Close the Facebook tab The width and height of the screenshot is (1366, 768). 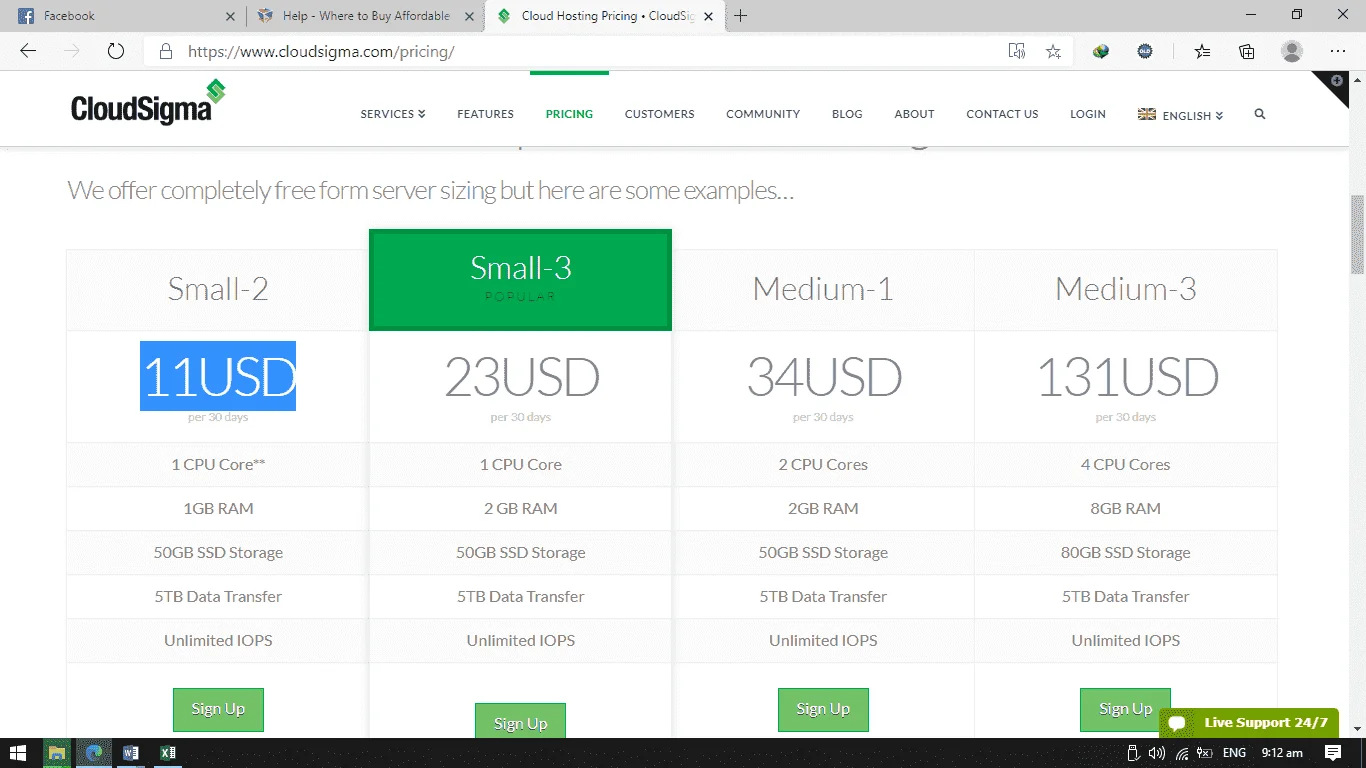[230, 16]
